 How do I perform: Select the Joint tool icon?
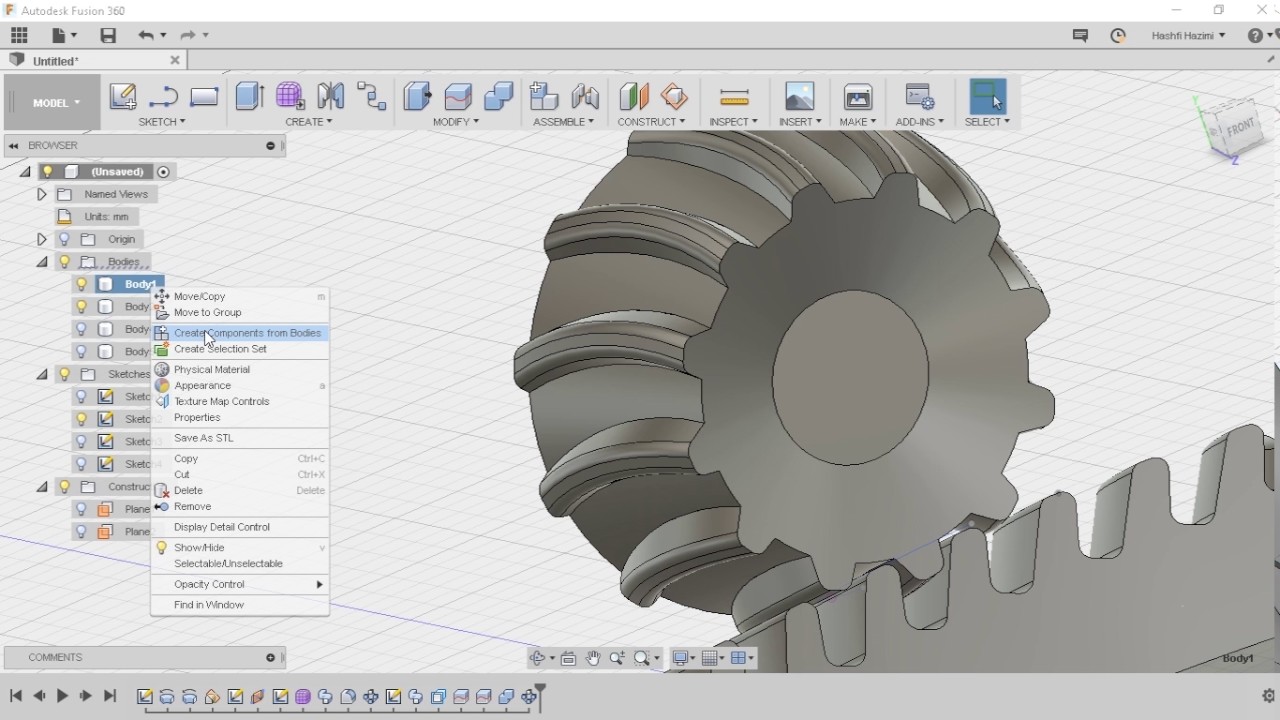tap(585, 96)
